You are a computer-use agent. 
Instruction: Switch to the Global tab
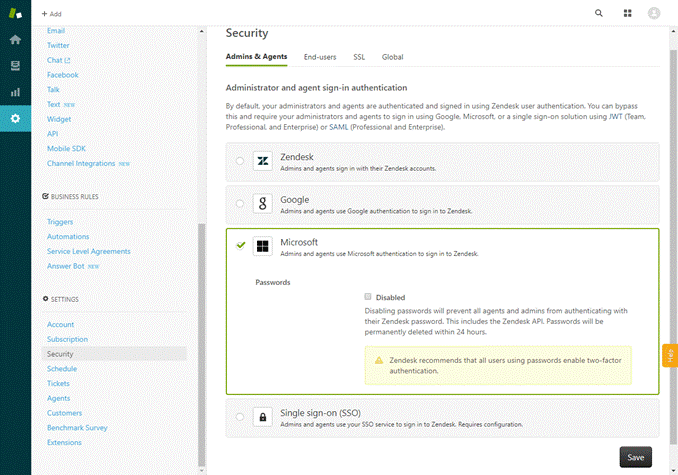coord(393,57)
